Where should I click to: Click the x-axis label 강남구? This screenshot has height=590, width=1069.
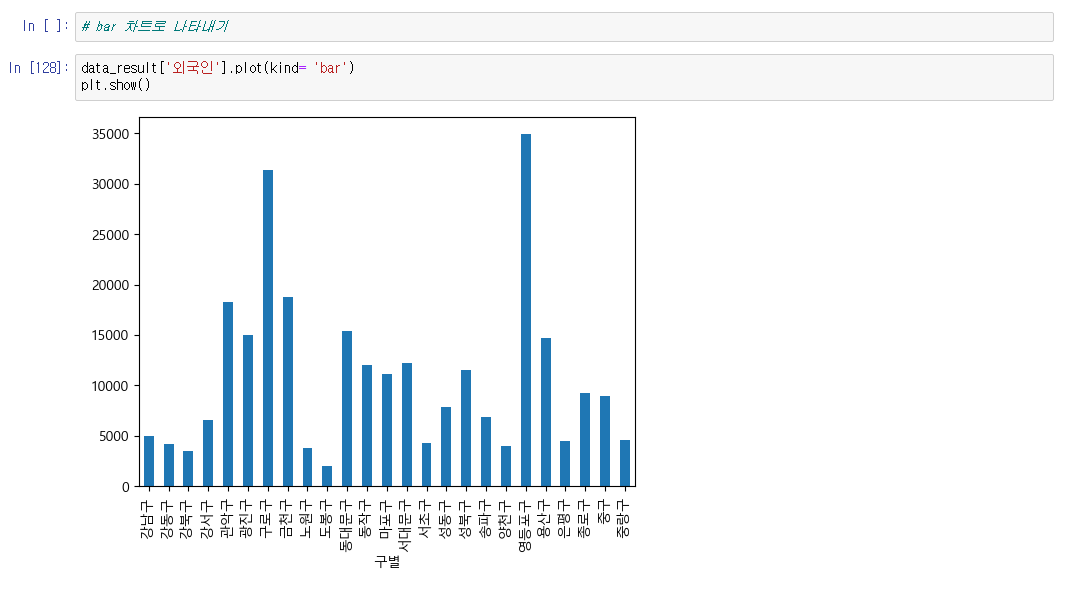147,520
